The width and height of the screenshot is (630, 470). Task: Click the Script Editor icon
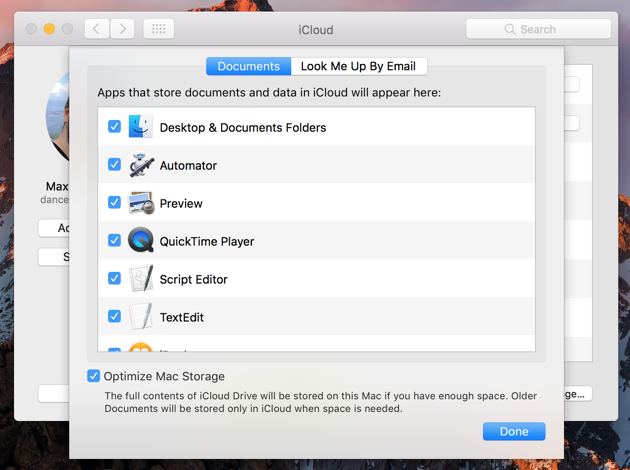(141, 278)
